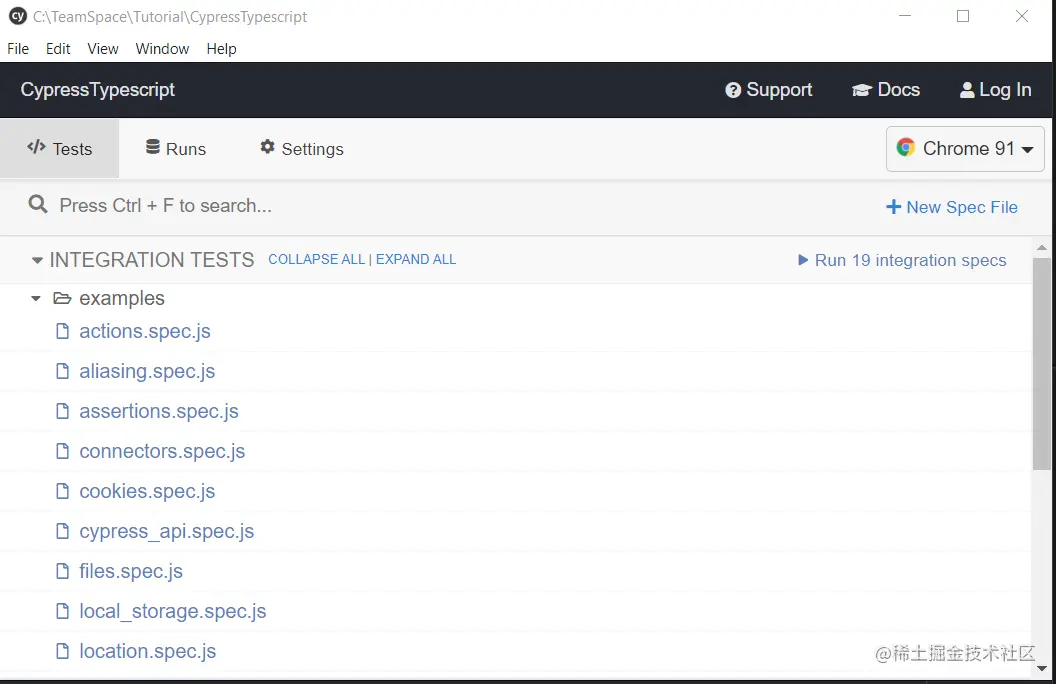Image resolution: width=1056 pixels, height=684 pixels.
Task: Minimize the Cypress window
Action: [905, 16]
